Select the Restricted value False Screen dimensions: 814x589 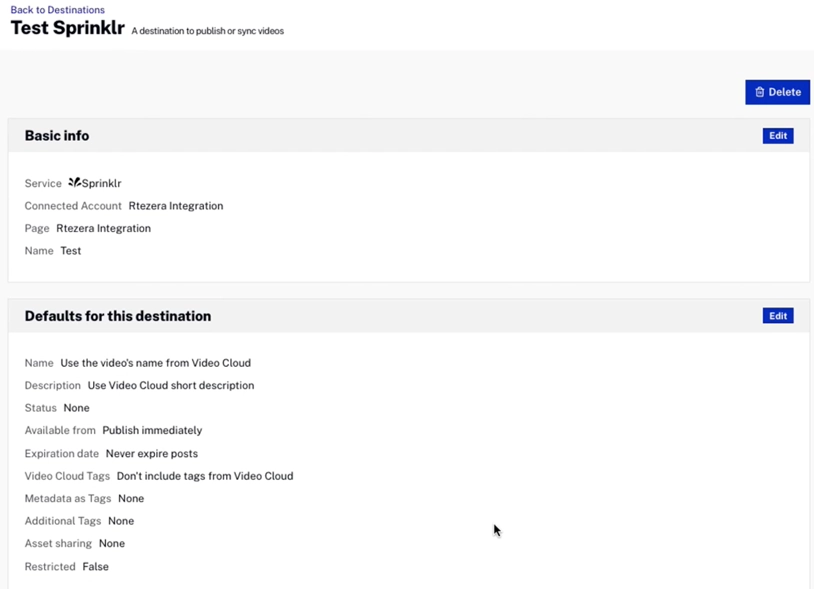(x=95, y=566)
